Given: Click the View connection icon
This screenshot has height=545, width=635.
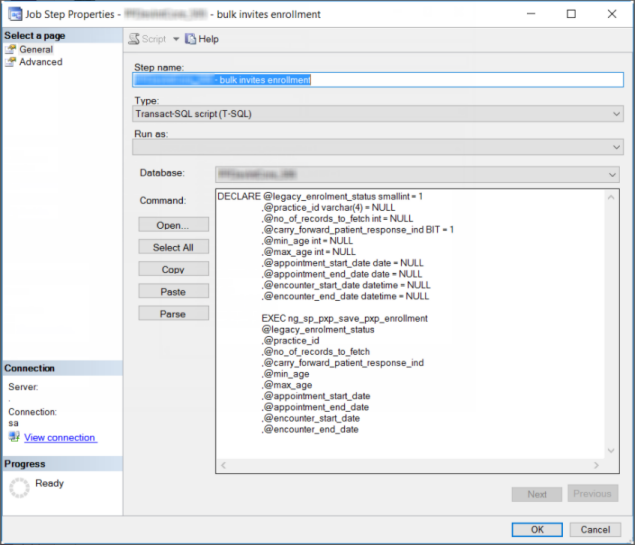Looking at the screenshot, I should click(14, 437).
